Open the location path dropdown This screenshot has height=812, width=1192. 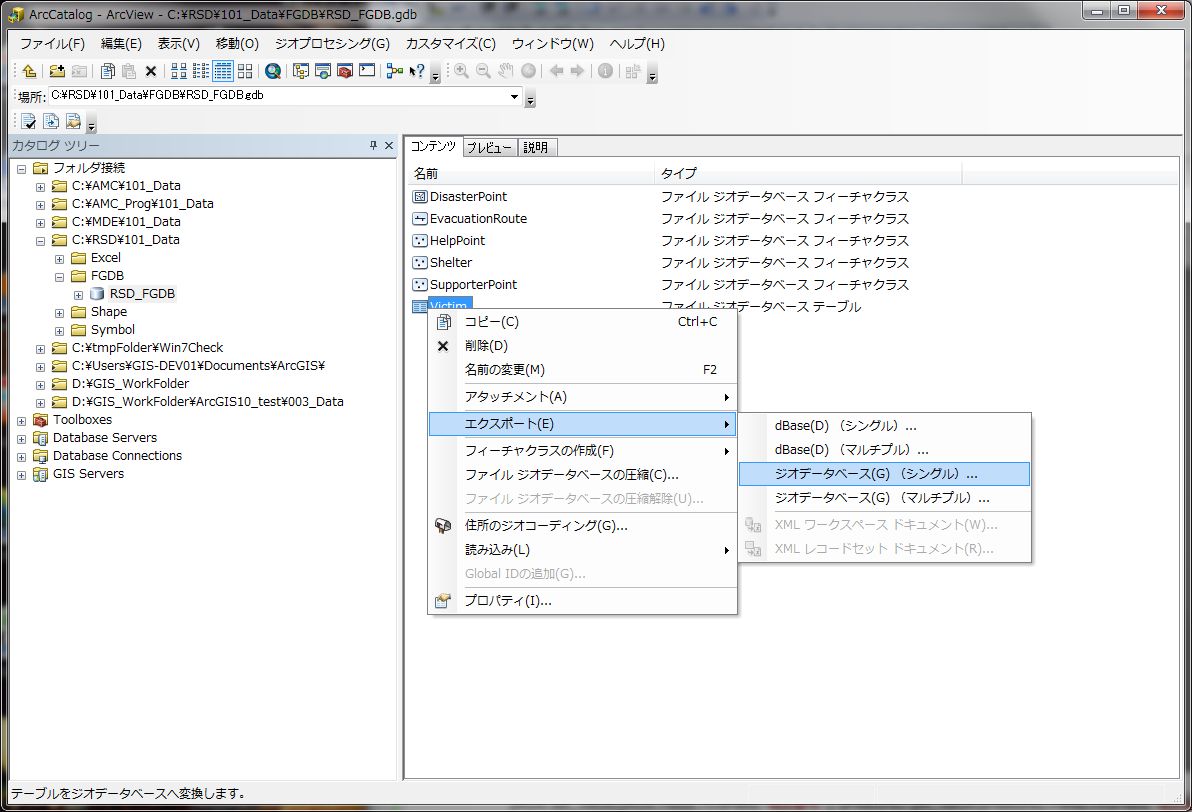pos(515,97)
